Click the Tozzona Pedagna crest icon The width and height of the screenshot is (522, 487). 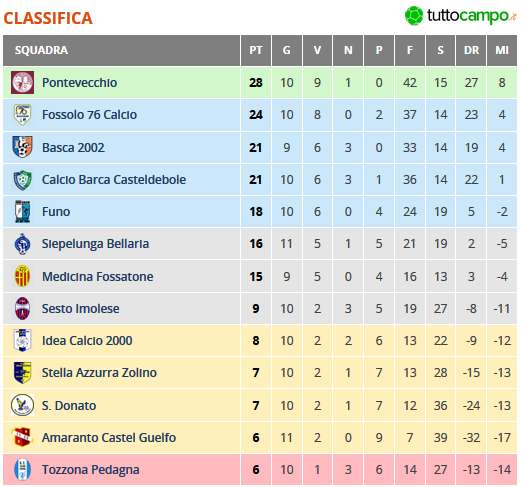(x=22, y=469)
